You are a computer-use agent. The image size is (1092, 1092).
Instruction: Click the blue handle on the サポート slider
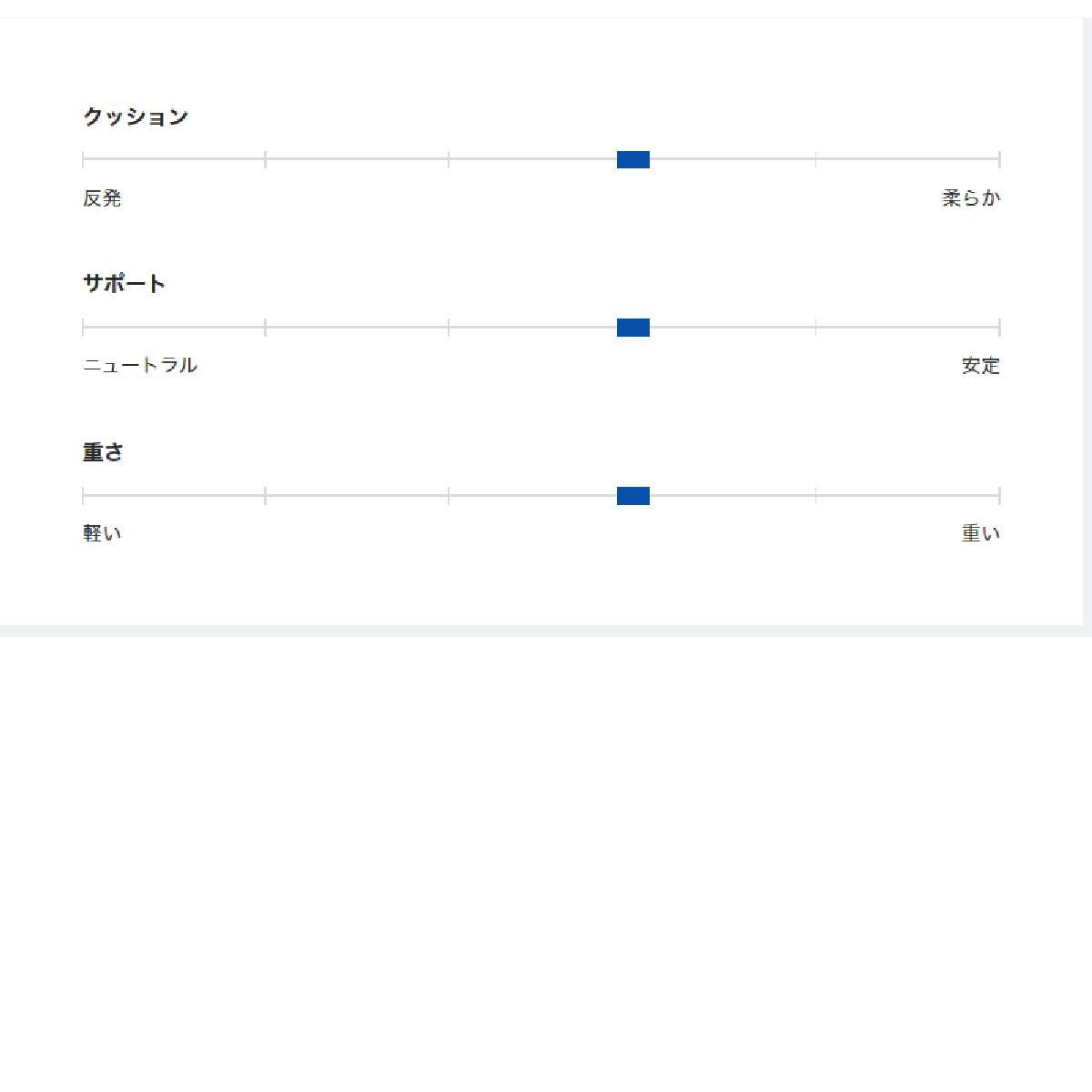pyautogui.click(x=633, y=328)
